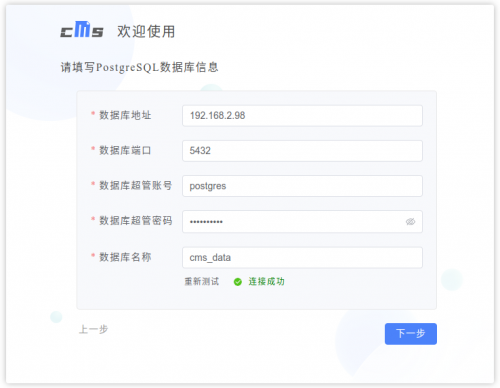Click the 数据库超管账号 label
The image size is (500, 388).
pyautogui.click(x=136, y=185)
